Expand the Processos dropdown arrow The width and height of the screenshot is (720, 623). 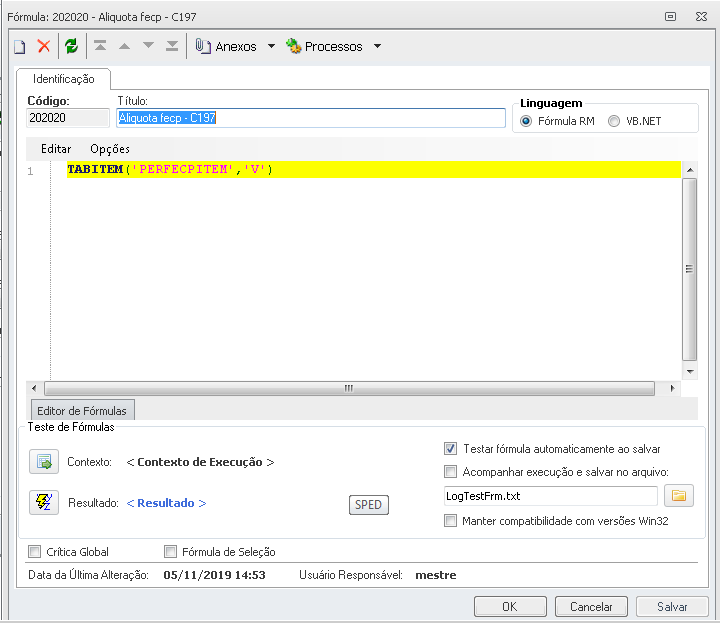coord(377,46)
